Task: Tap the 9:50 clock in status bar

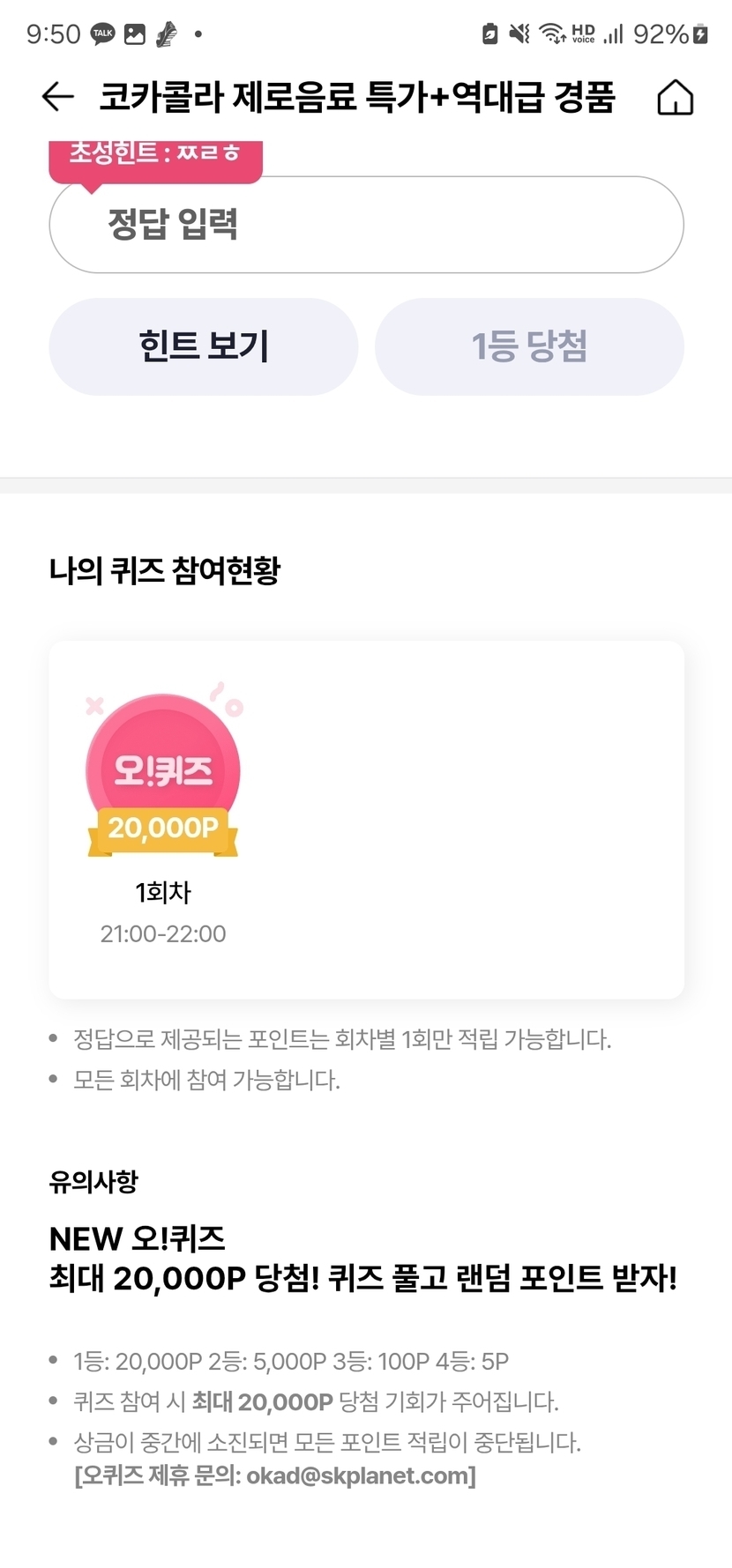Action: (x=53, y=34)
